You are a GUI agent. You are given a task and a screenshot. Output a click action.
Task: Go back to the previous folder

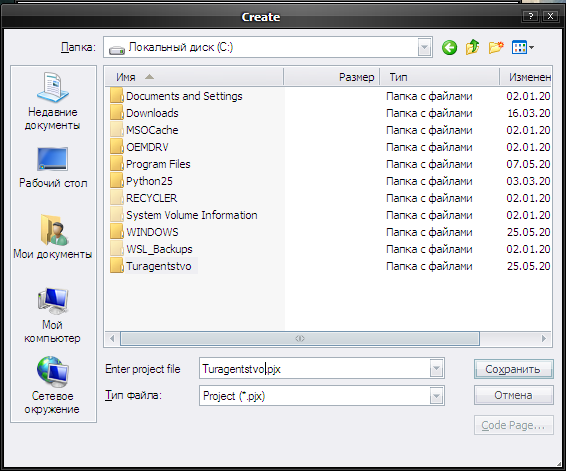click(x=449, y=47)
